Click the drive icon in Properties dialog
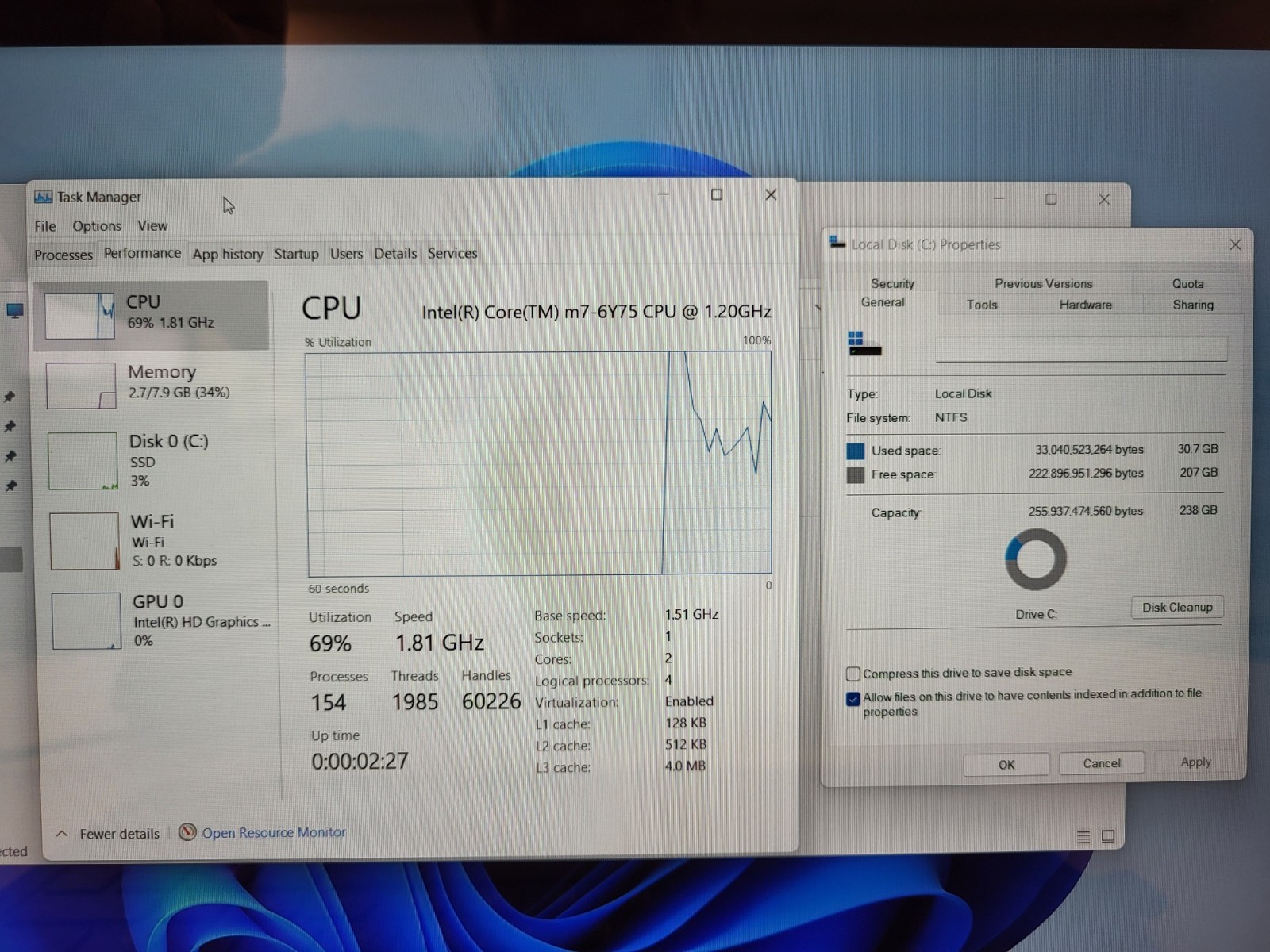The image size is (1270, 952). coord(864,344)
